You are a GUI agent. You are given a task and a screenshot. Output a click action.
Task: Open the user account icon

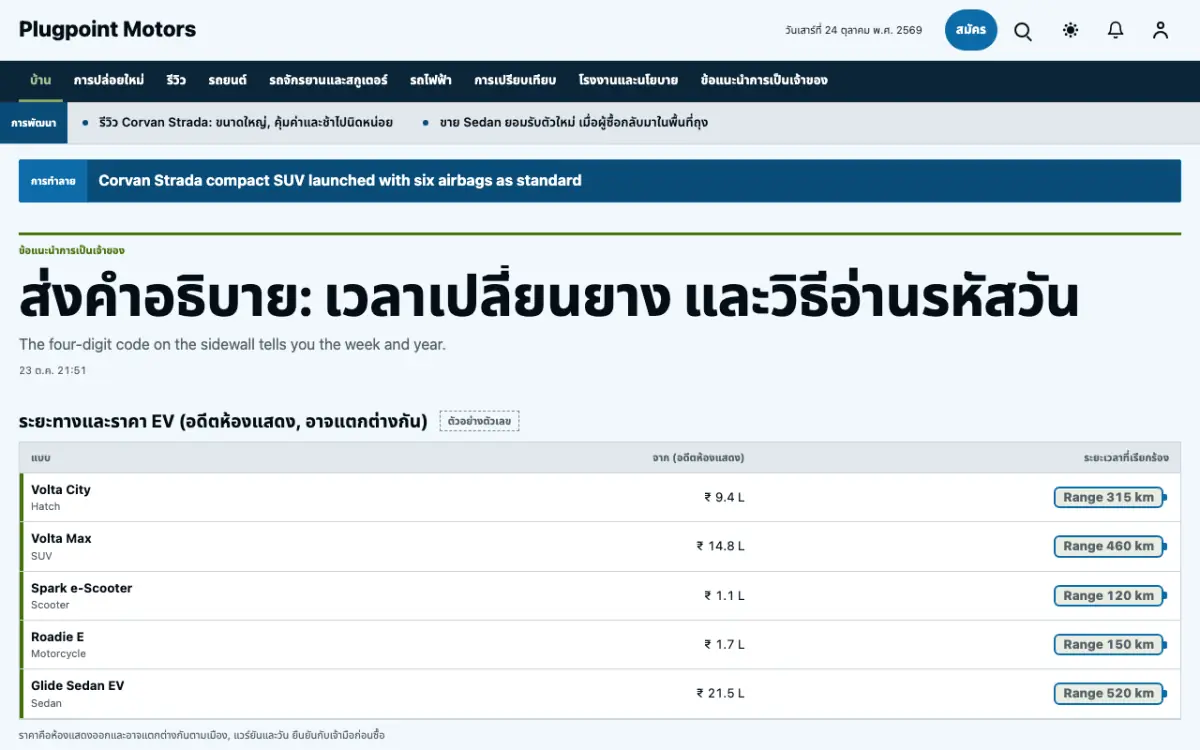[x=1160, y=30]
